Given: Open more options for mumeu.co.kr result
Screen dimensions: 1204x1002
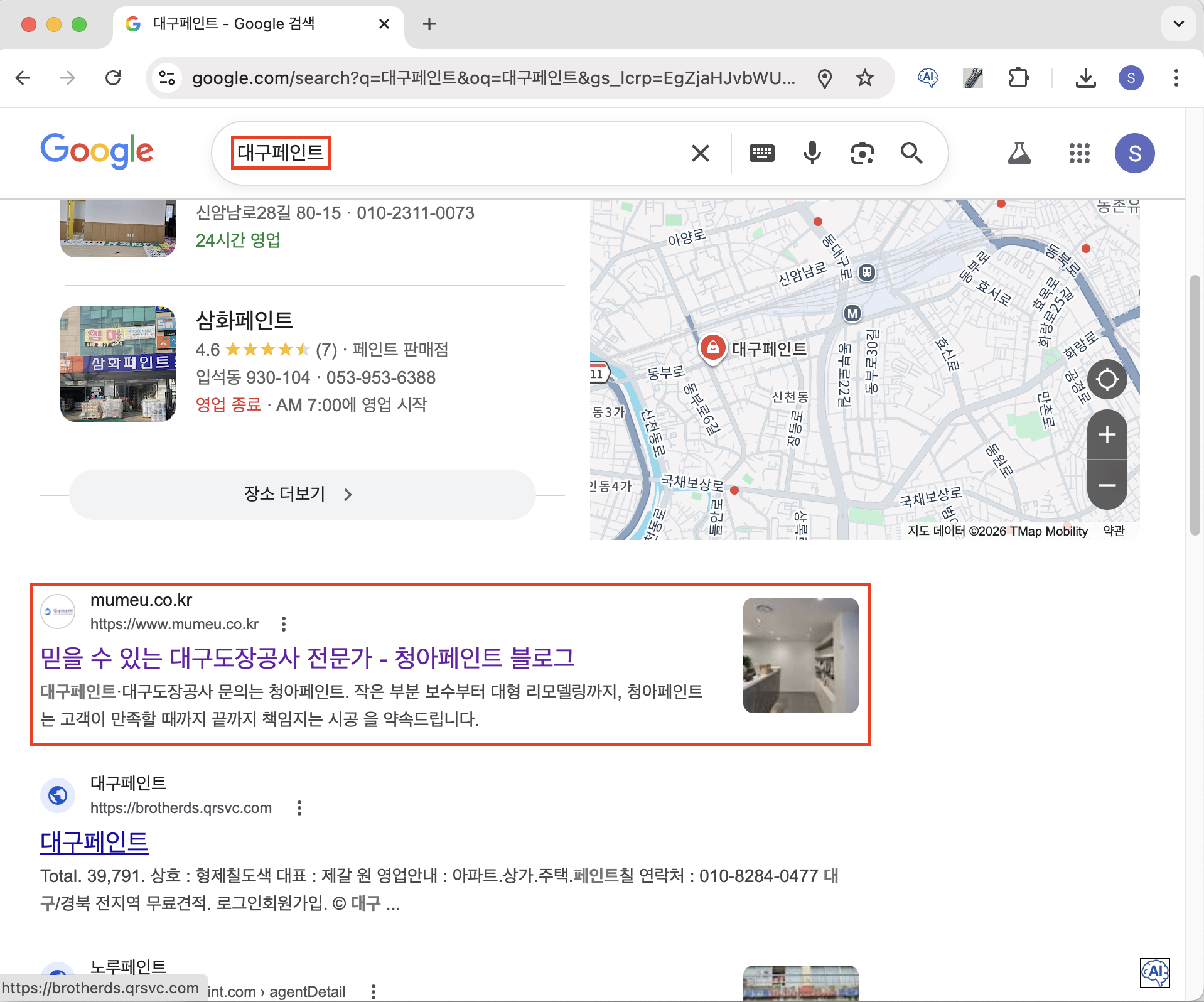Looking at the screenshot, I should click(x=284, y=624).
